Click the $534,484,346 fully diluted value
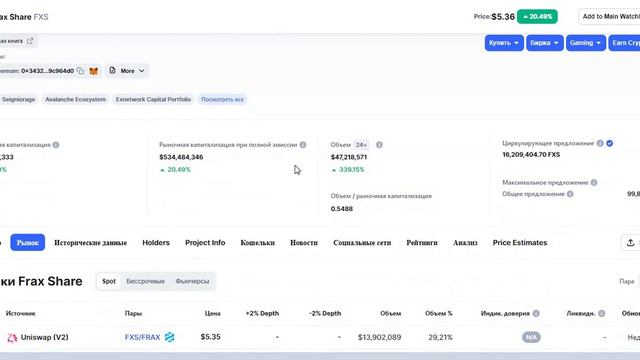Image resolution: width=640 pixels, height=360 pixels. [x=181, y=157]
